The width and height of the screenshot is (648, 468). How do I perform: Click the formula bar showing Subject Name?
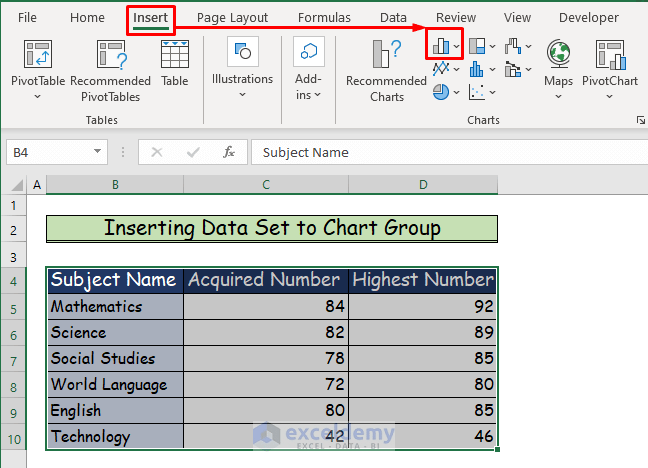450,153
